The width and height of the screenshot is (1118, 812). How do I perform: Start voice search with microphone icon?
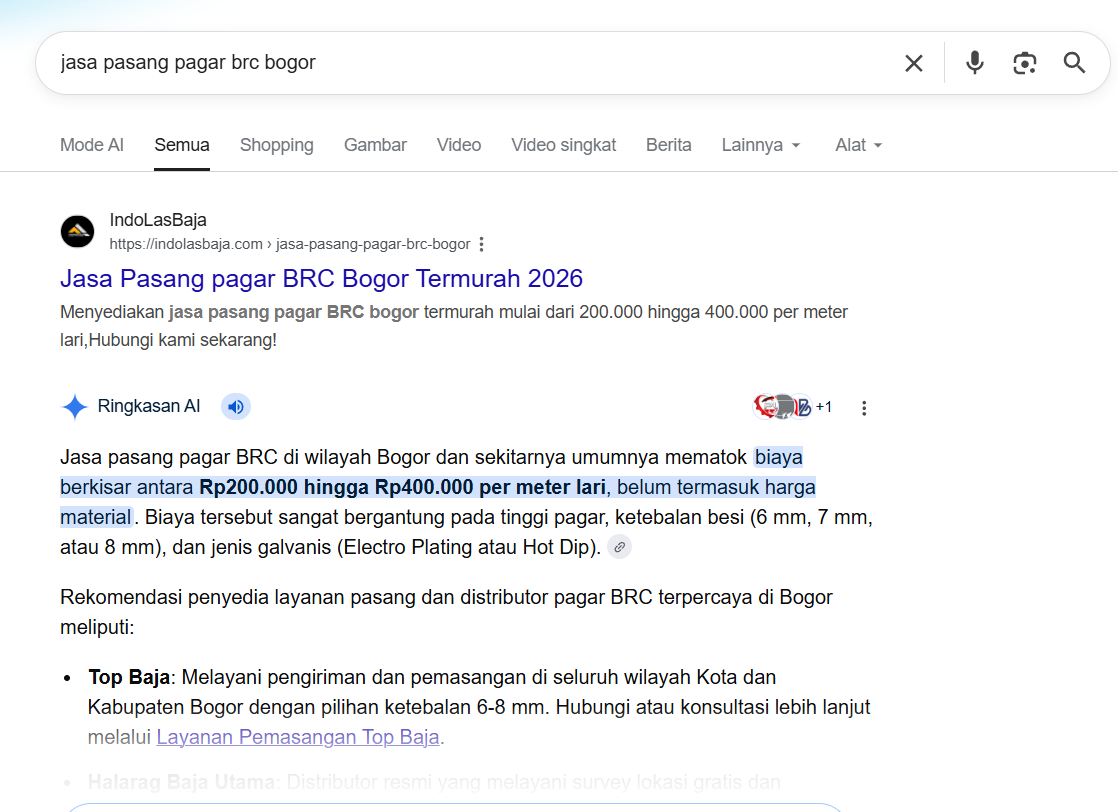(975, 63)
